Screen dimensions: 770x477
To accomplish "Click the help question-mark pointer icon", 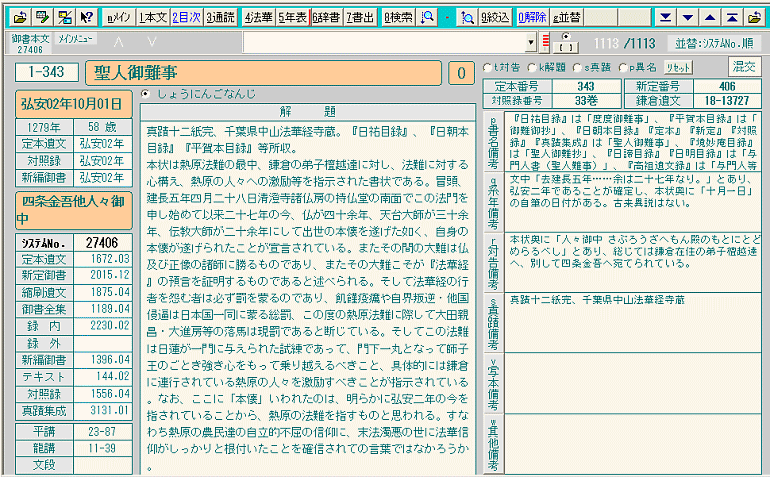I will point(86,17).
